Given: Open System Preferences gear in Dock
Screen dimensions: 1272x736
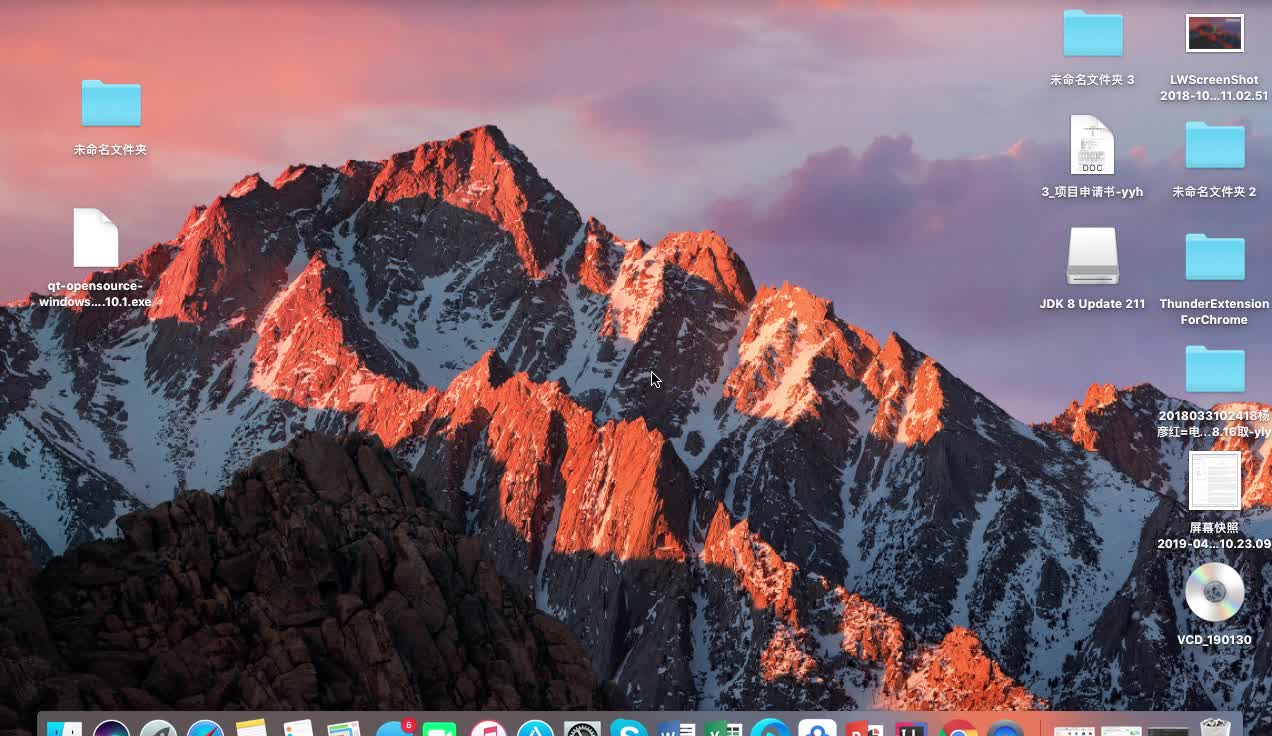Looking at the screenshot, I should (582, 729).
